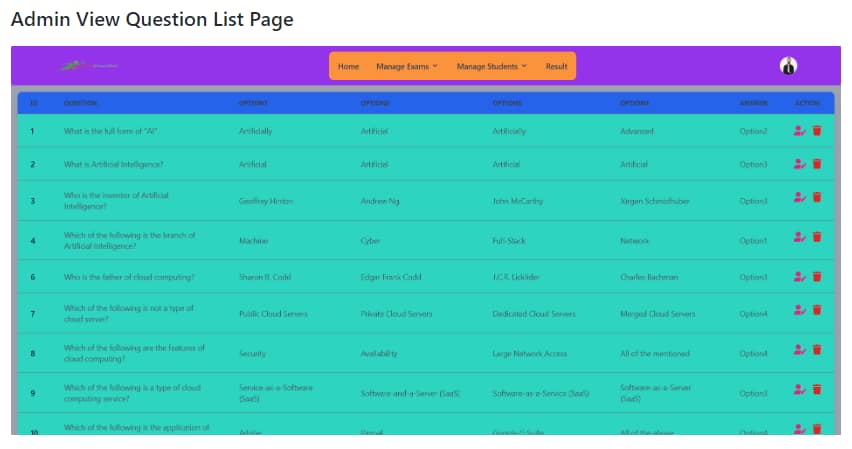This screenshot has width=852, height=449.
Task: Click the 'John McCarthy' option cell
Action: pyautogui.click(x=518, y=201)
